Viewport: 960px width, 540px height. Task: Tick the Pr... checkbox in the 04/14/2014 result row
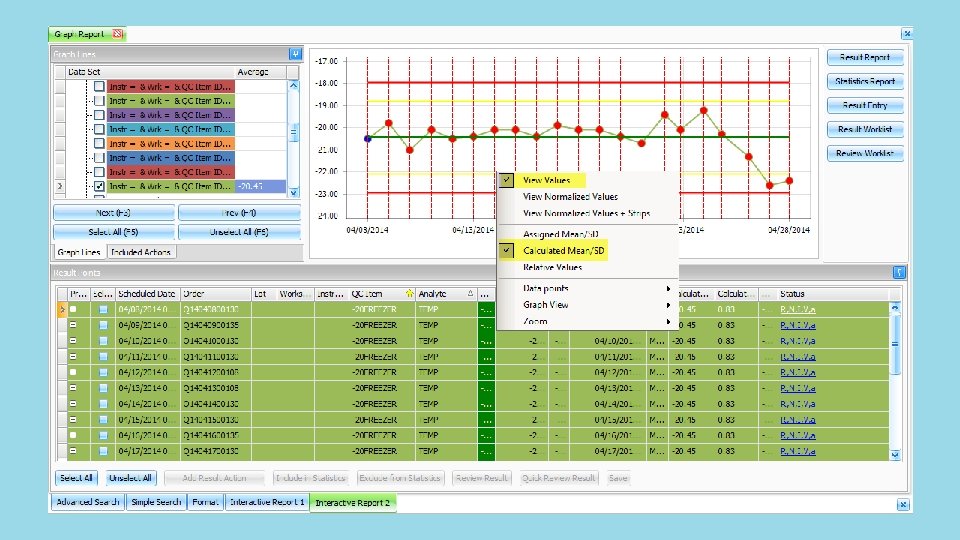tap(73, 404)
